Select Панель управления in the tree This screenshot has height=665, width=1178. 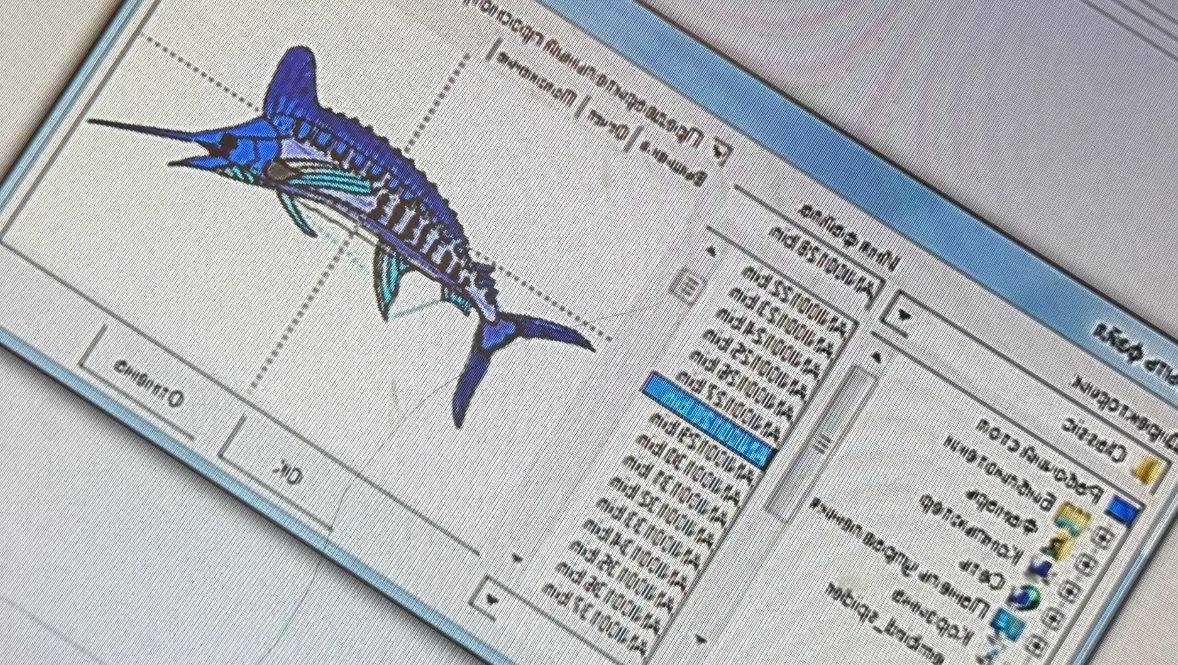(x=900, y=557)
